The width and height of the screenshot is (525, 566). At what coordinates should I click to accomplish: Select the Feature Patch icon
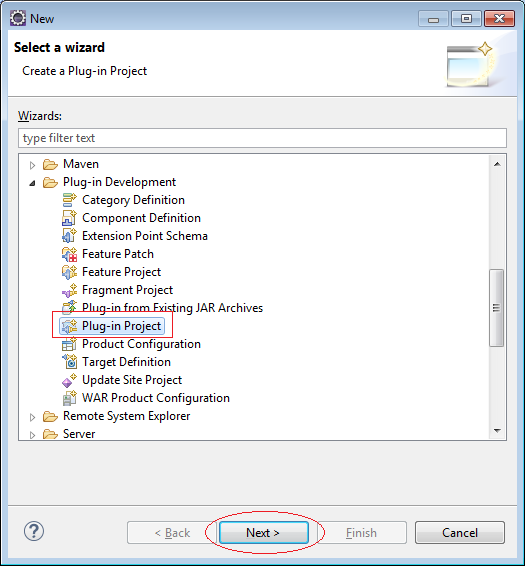click(69, 254)
